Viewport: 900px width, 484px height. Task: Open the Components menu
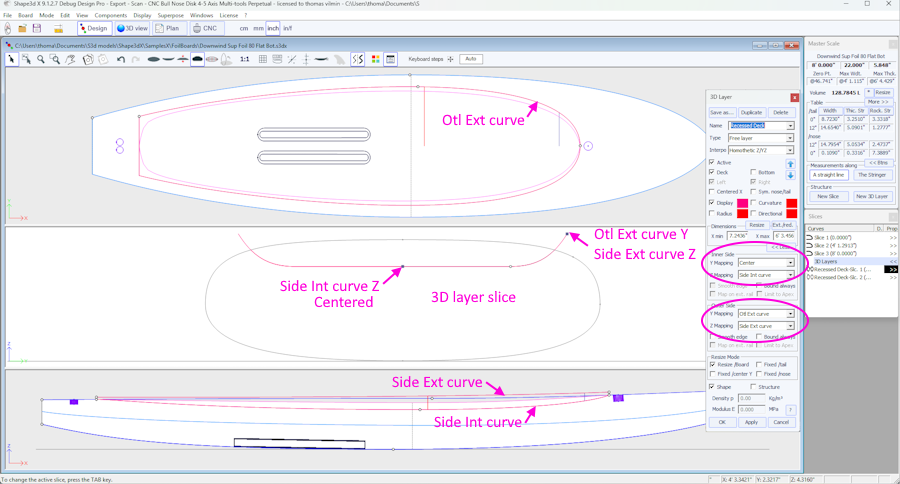pyautogui.click(x=110, y=16)
